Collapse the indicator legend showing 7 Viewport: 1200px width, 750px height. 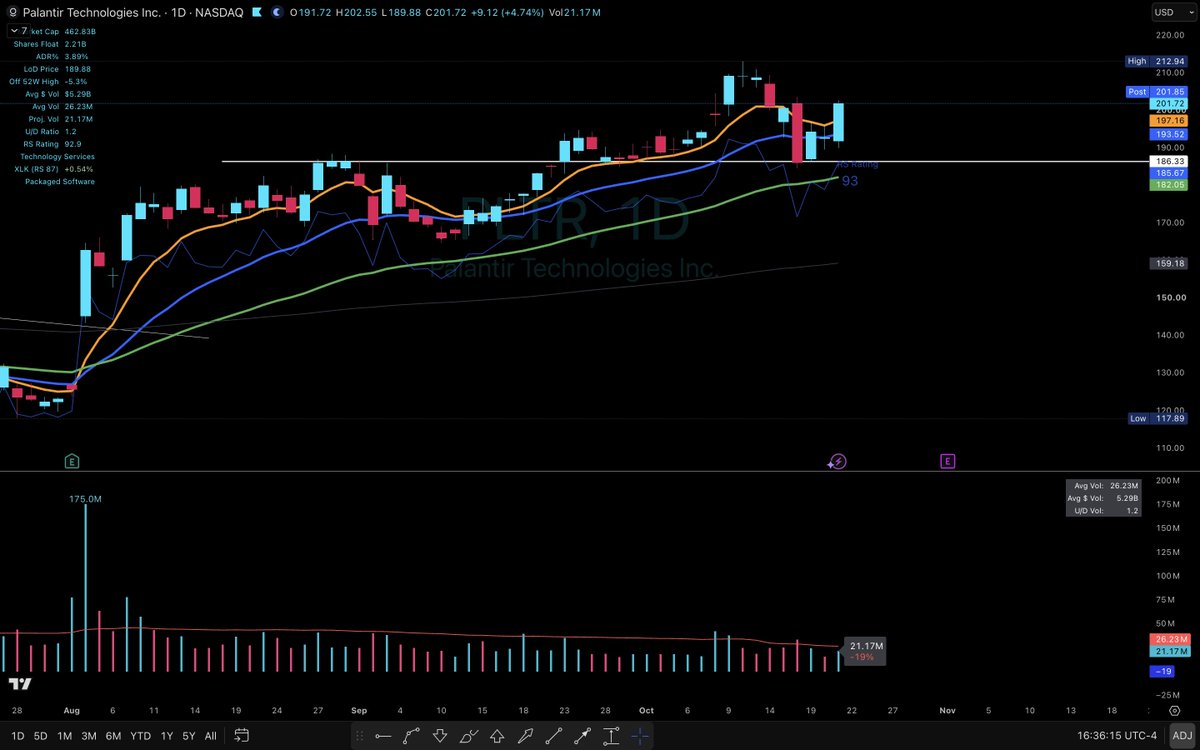[x=18, y=32]
